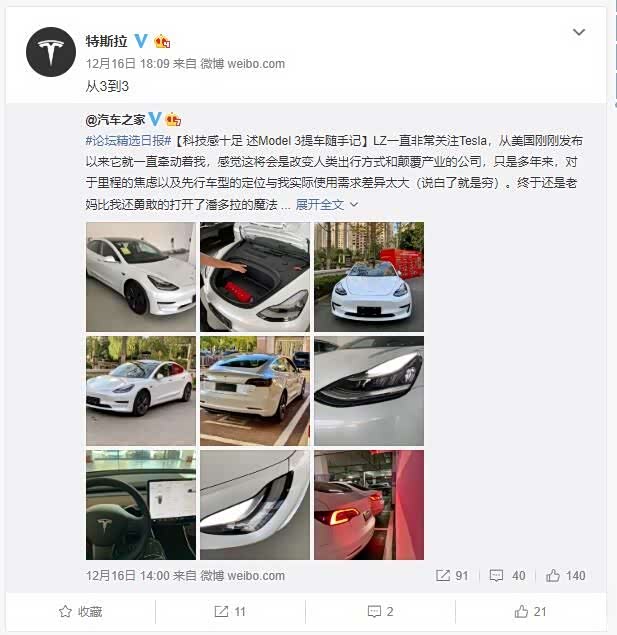Image resolution: width=617 pixels, height=635 pixels.
Task: Open thumbnail of red taillight in garage
Action: [x=369, y=505]
